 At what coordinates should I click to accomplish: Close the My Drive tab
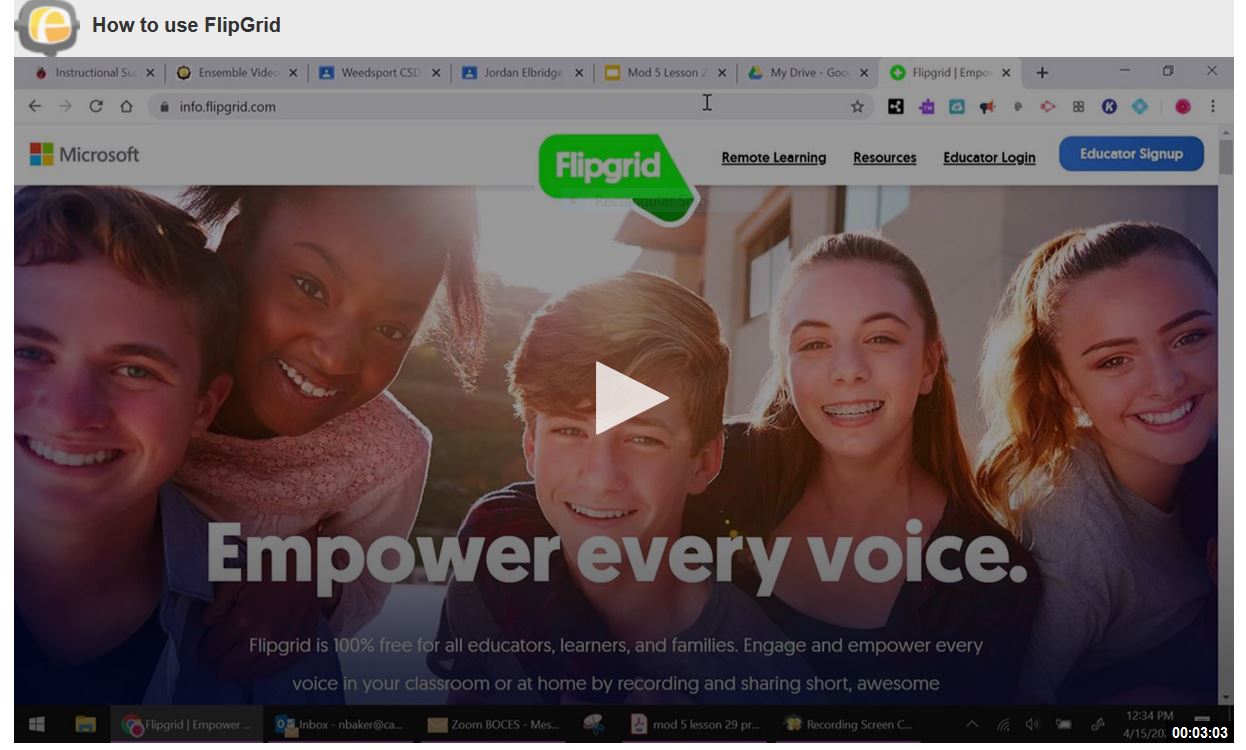point(864,72)
